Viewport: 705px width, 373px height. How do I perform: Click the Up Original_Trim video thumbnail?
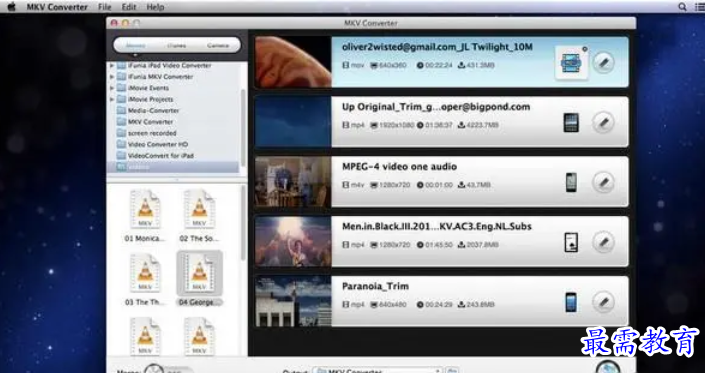(x=293, y=122)
